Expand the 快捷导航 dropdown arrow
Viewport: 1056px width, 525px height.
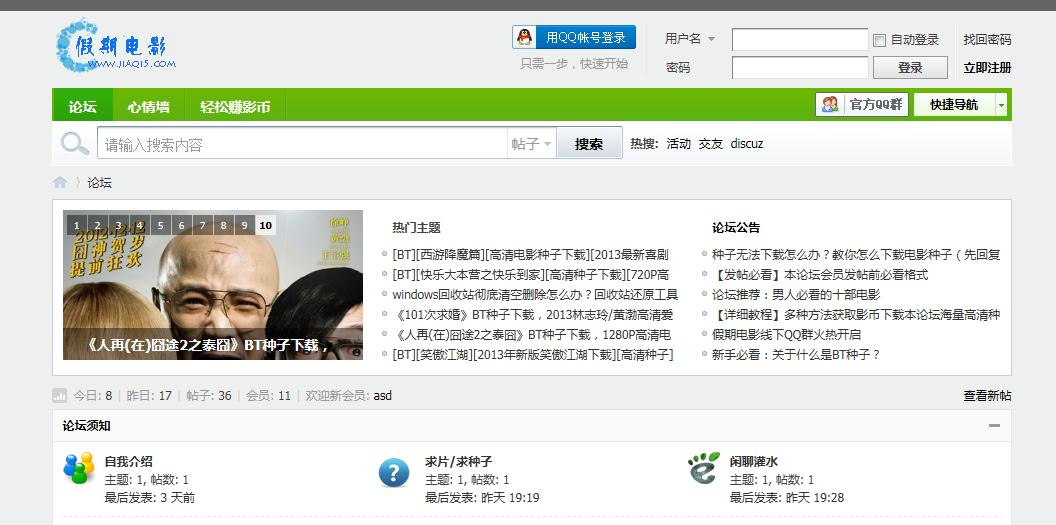click(x=1001, y=105)
